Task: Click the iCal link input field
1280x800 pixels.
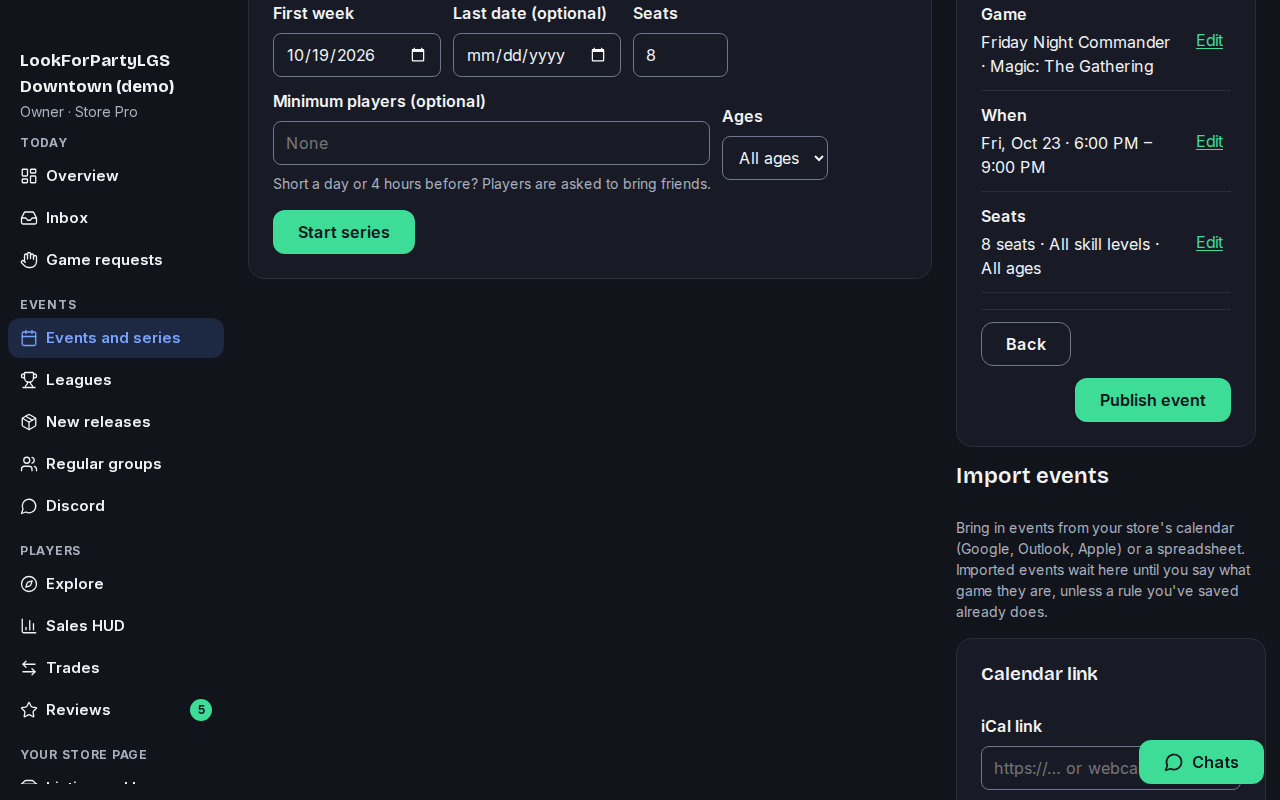Action: click(1111, 768)
